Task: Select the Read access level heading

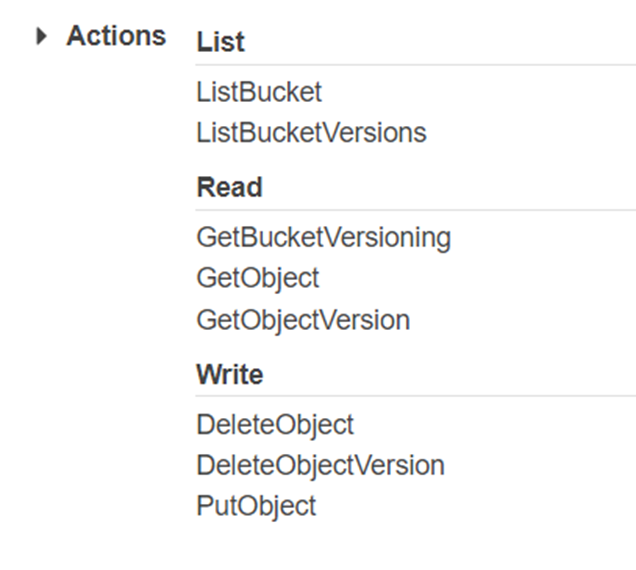Action: [x=230, y=188]
